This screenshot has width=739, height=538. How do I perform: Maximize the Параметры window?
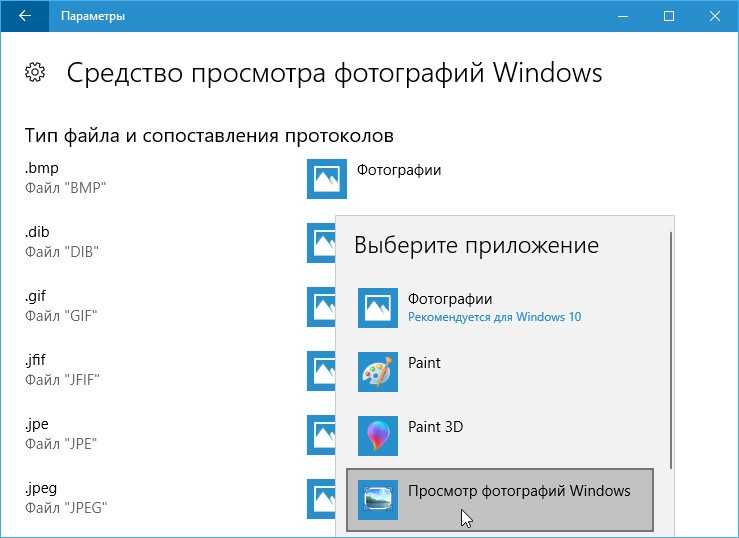669,16
